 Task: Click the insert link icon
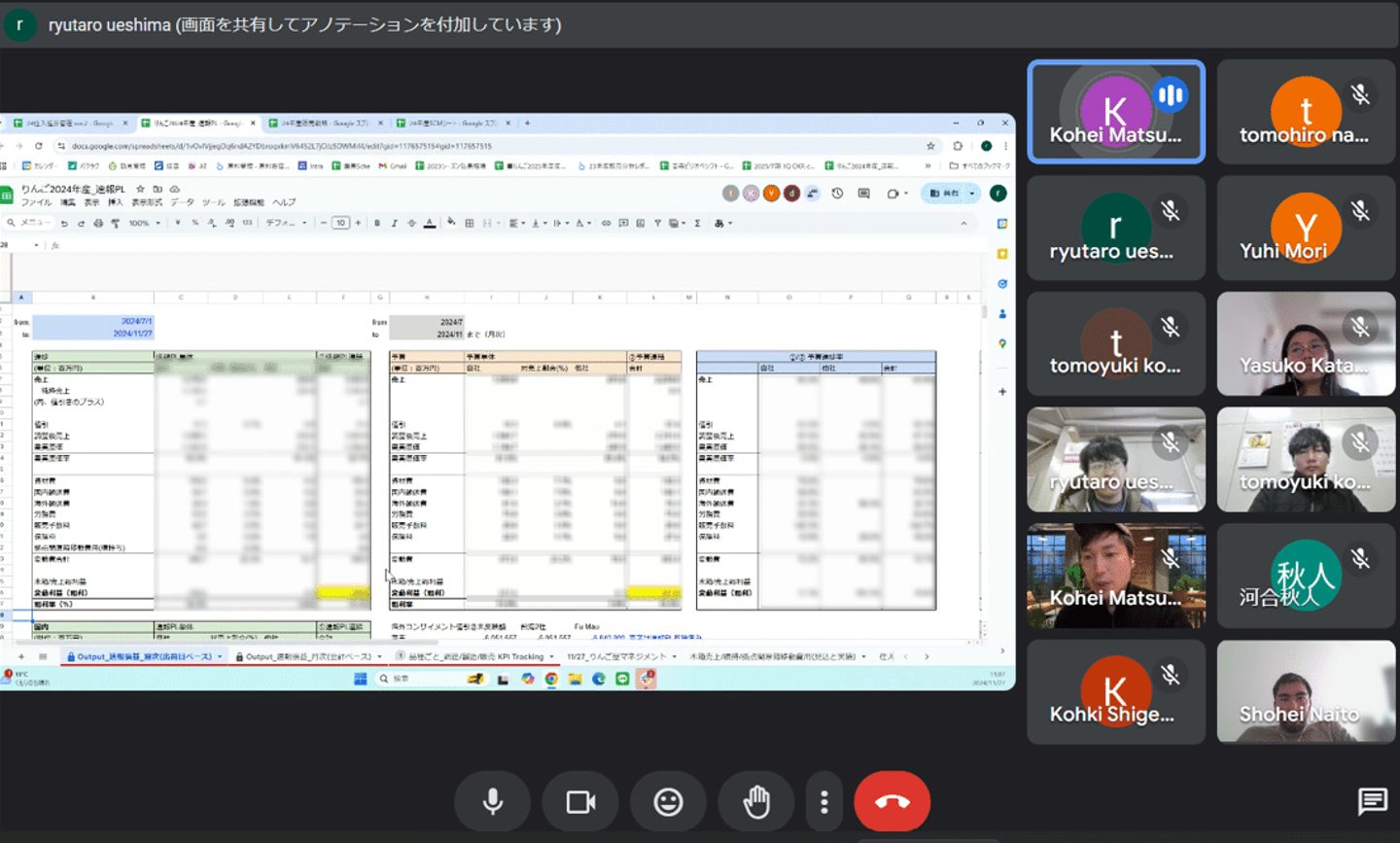(x=606, y=224)
